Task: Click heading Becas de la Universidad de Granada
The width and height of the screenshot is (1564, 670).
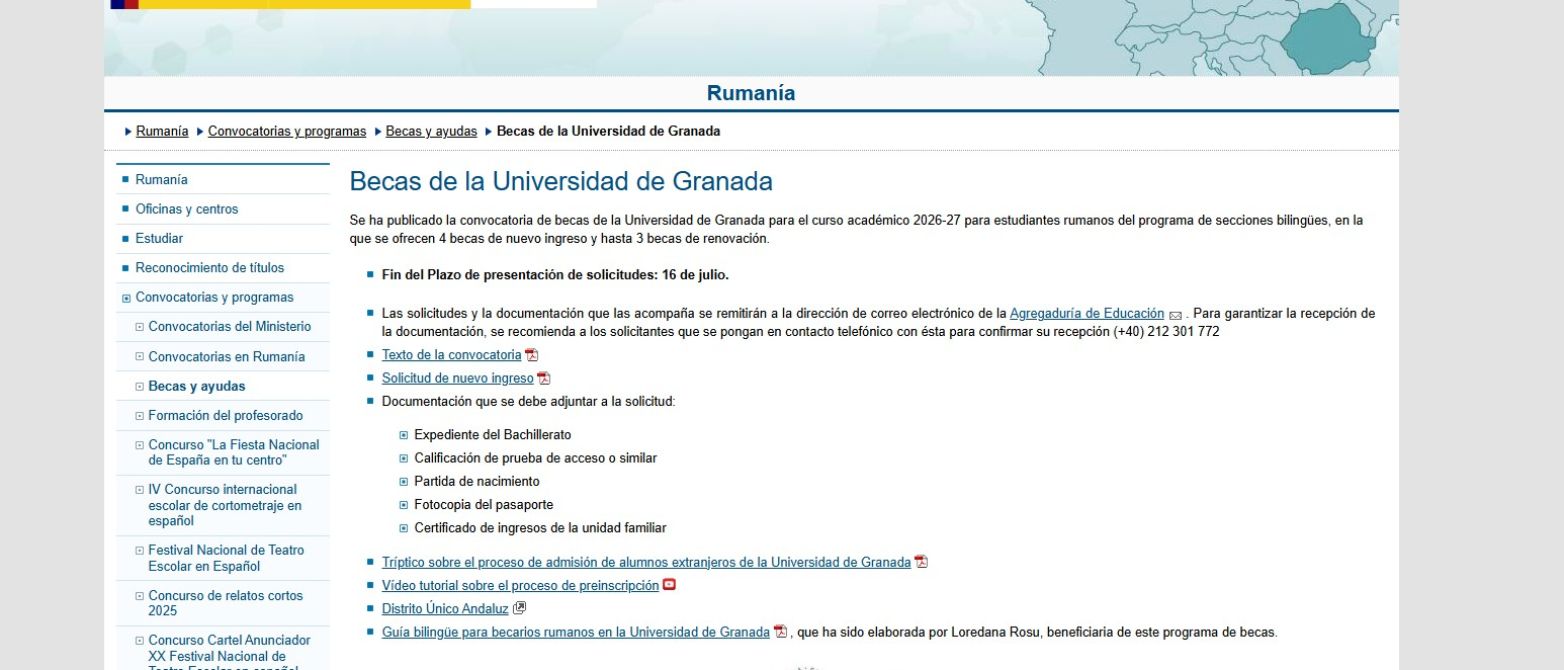Action: point(561,181)
